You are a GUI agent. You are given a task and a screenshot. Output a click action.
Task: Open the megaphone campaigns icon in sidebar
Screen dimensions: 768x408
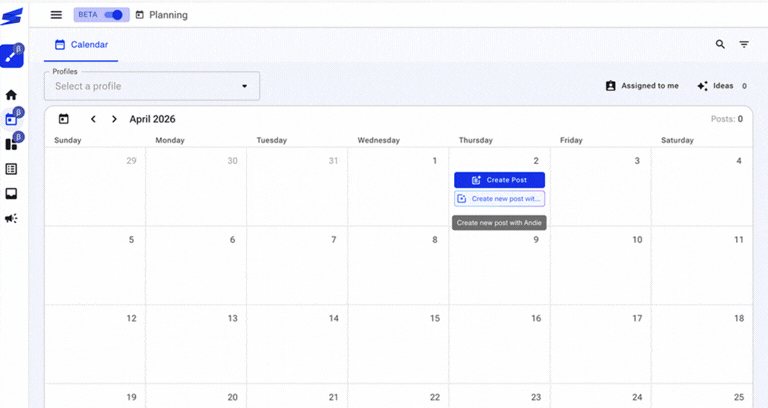(x=12, y=218)
